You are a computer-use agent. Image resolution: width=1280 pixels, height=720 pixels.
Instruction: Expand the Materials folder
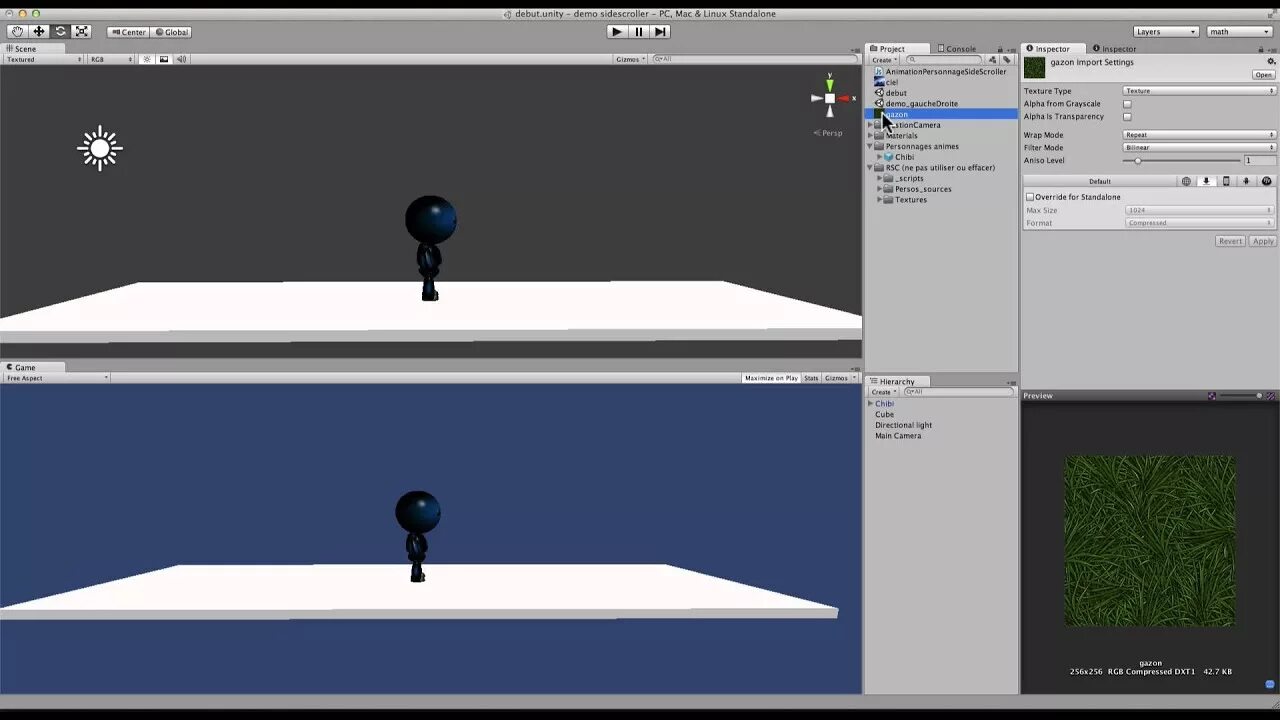(870, 136)
